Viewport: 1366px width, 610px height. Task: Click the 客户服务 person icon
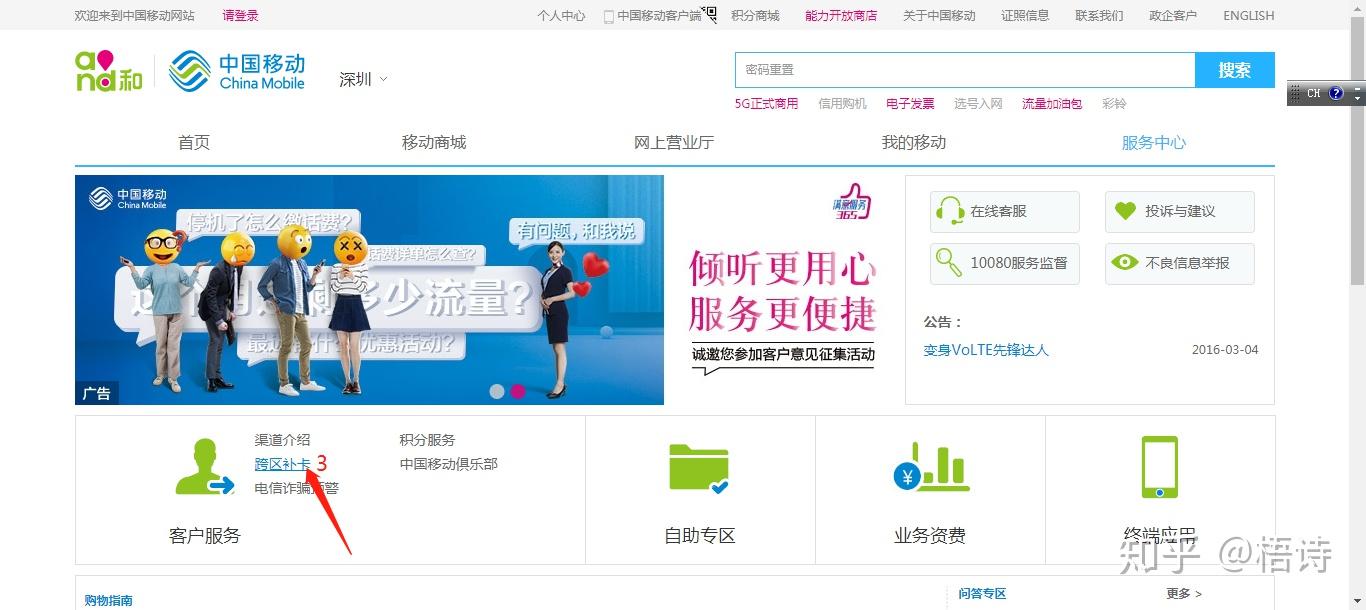click(204, 467)
